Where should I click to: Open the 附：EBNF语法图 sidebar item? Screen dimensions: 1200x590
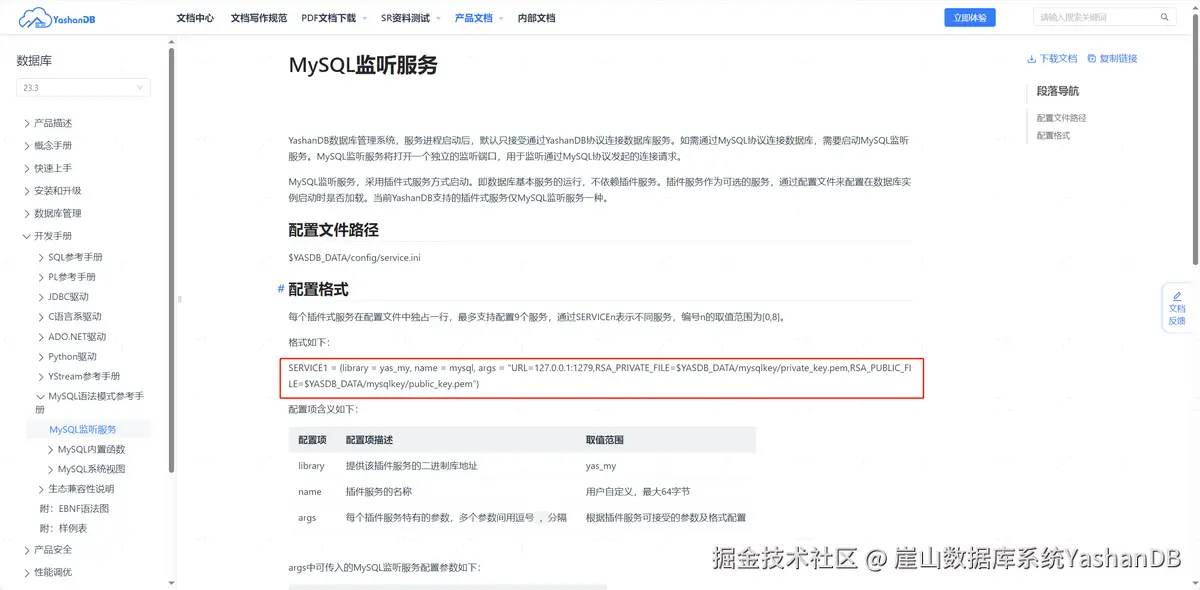(x=74, y=508)
